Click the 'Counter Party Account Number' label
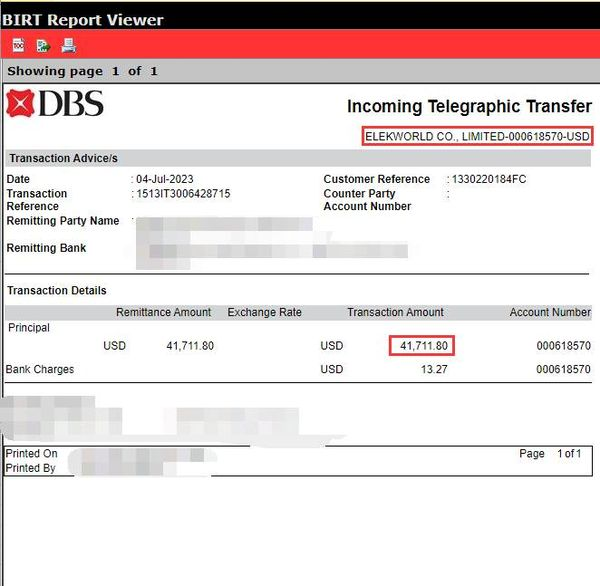The height and width of the screenshot is (586, 600). [x=367, y=200]
